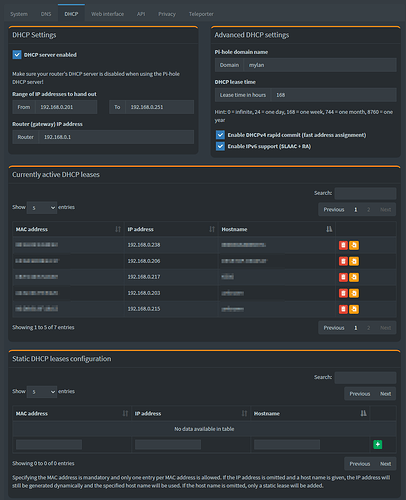The height and width of the screenshot is (500, 406).
Task: Focus new static lease MAC address field
Action: (49, 444)
